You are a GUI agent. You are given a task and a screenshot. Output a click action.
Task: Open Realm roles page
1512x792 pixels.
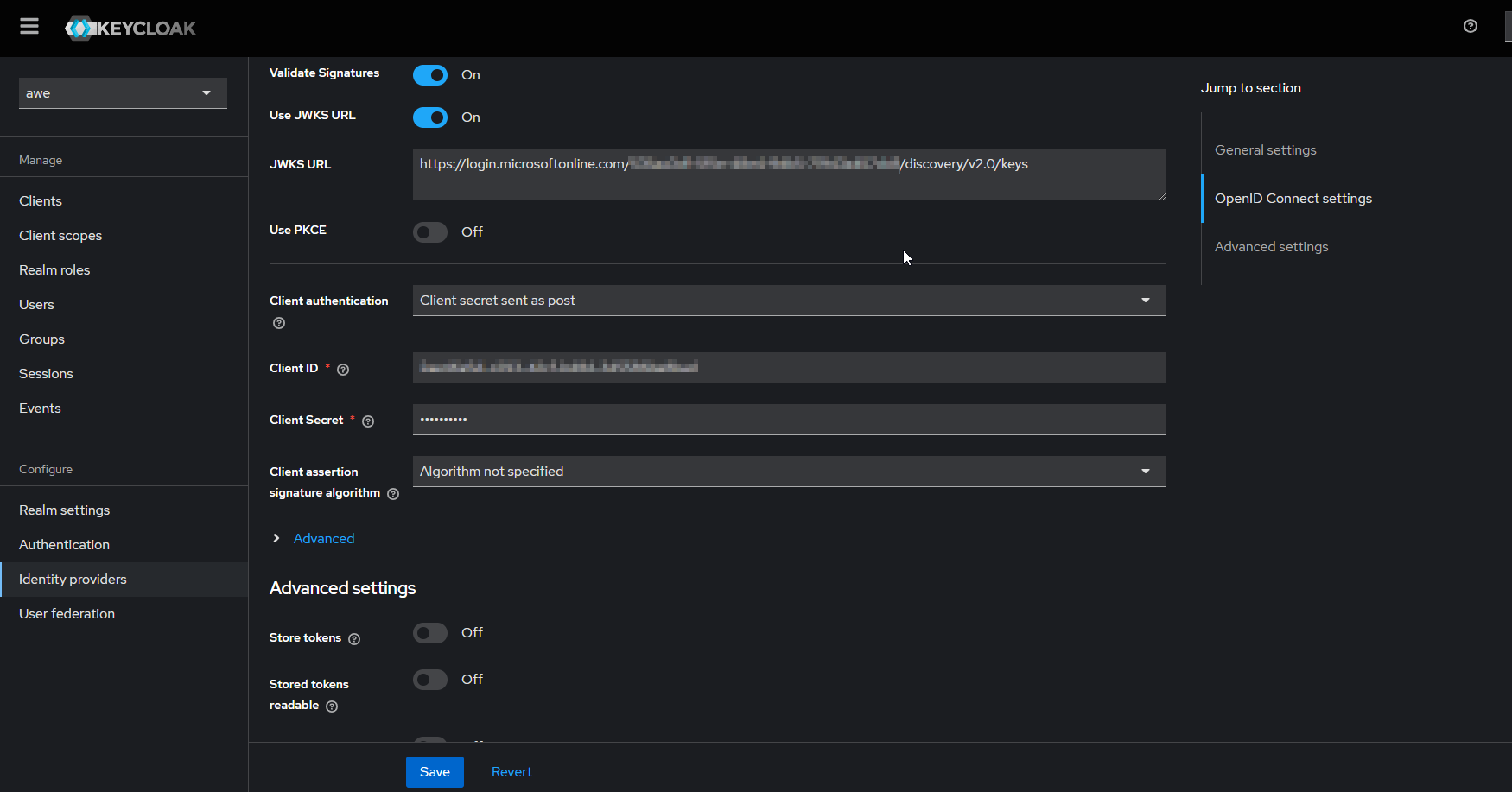point(54,270)
